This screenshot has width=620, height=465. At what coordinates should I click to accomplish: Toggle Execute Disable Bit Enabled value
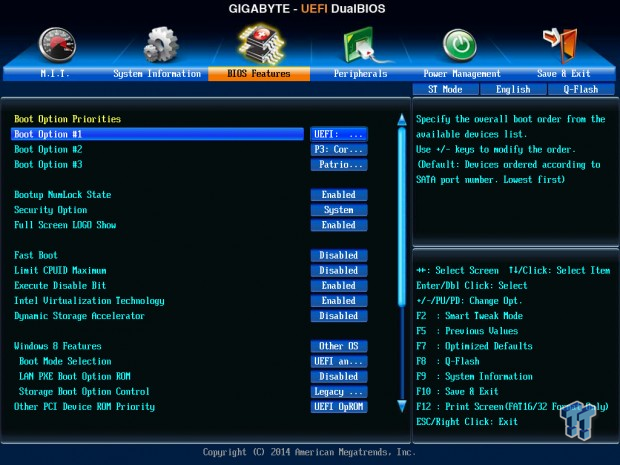click(339, 285)
